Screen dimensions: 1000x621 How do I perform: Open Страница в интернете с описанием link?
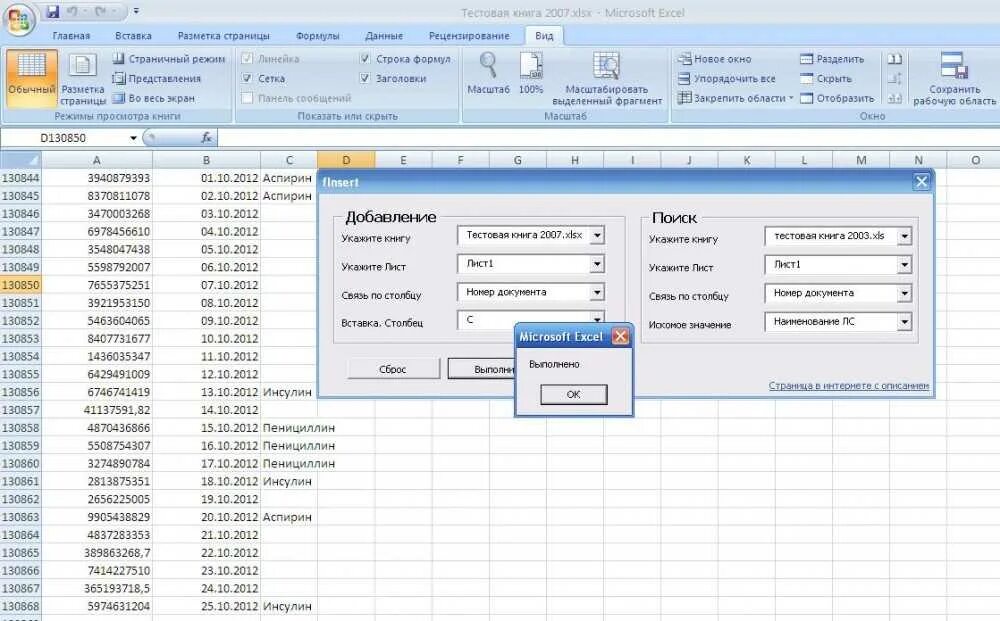(848, 386)
